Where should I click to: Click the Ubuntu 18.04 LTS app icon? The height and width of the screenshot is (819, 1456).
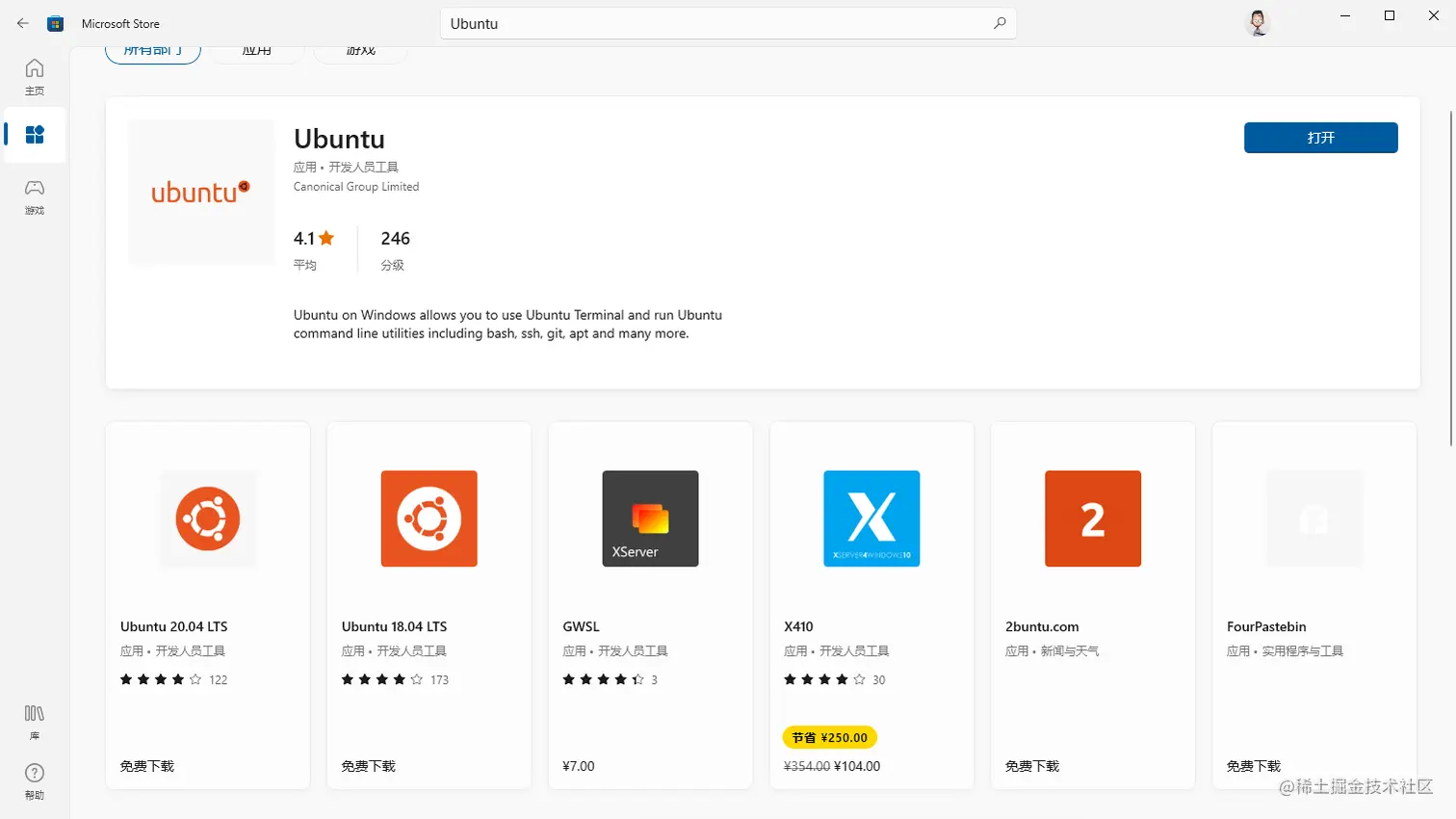coord(429,518)
